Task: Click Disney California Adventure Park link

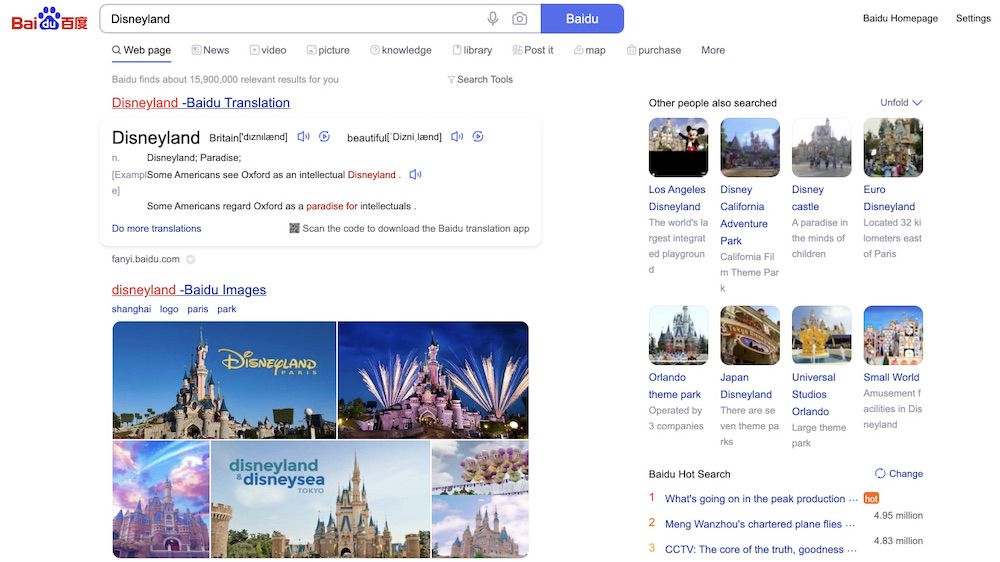Action: [744, 215]
